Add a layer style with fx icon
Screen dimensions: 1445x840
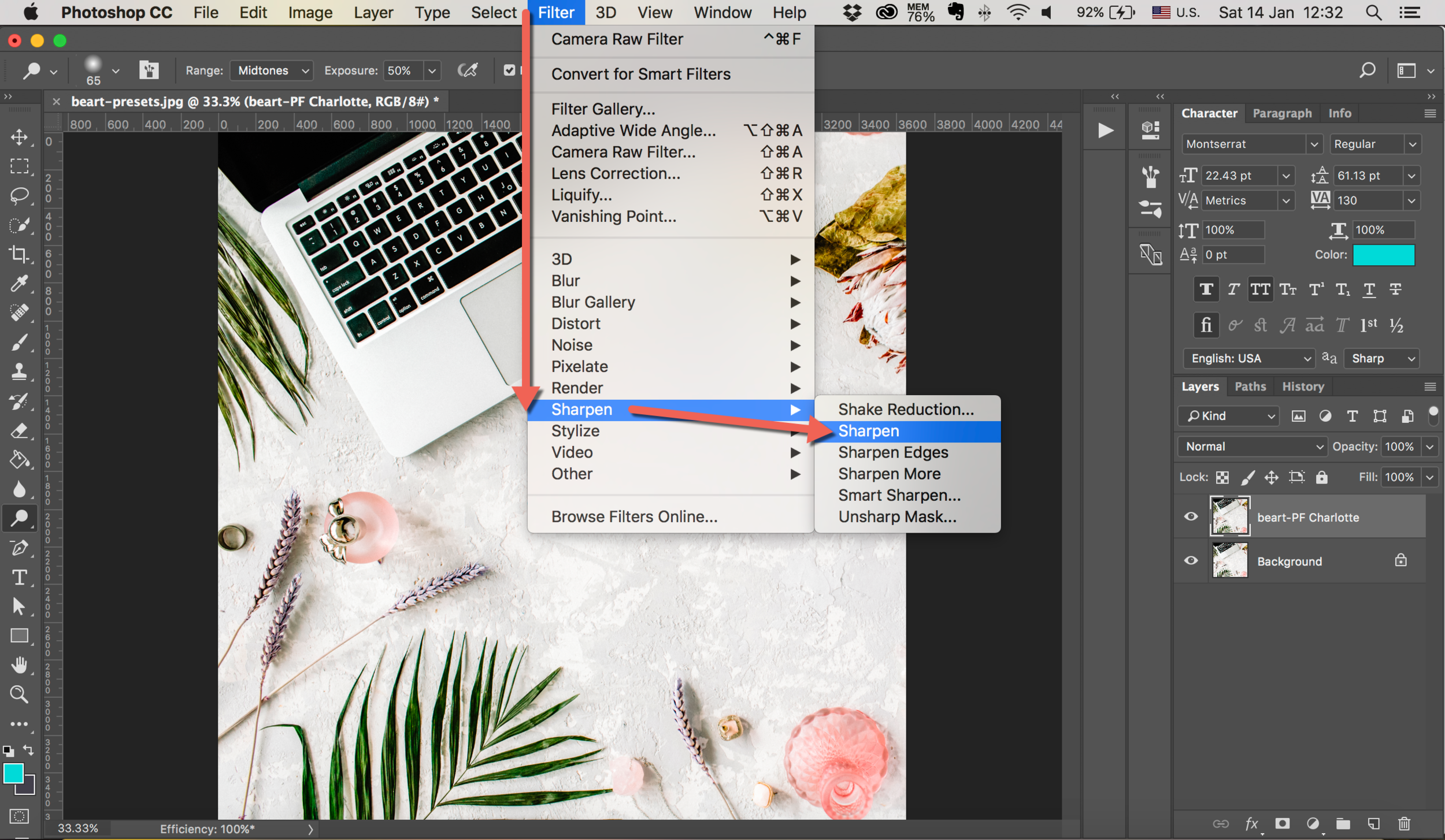coord(1252,824)
